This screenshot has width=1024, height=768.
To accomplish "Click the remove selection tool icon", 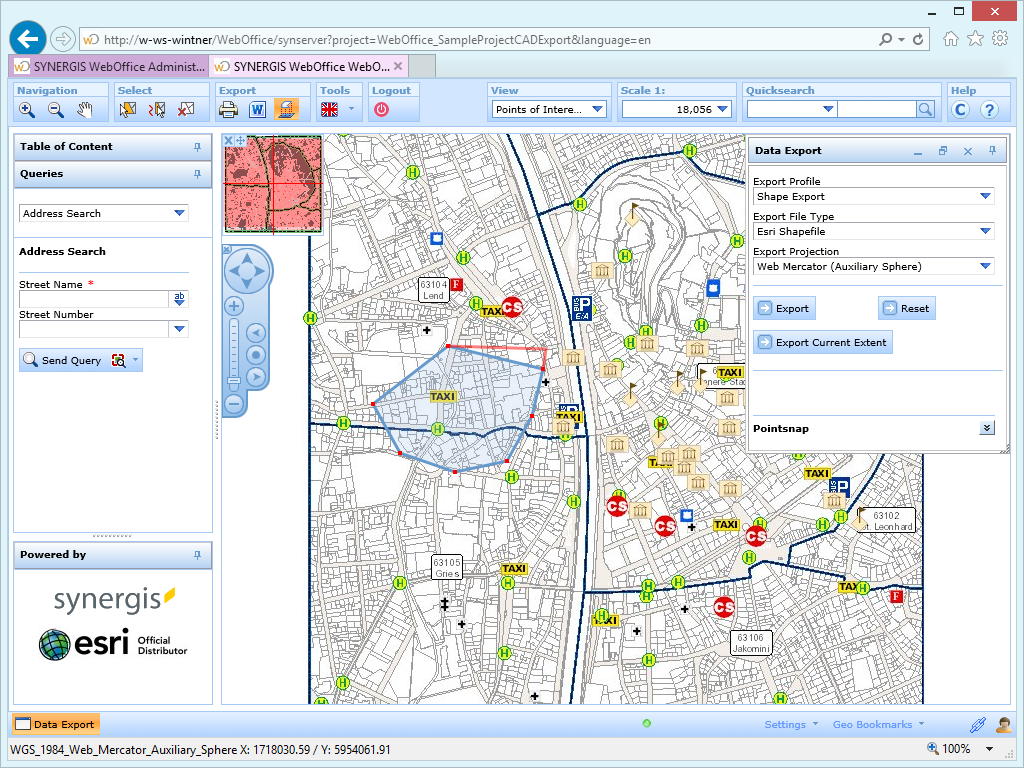I will click(x=185, y=110).
